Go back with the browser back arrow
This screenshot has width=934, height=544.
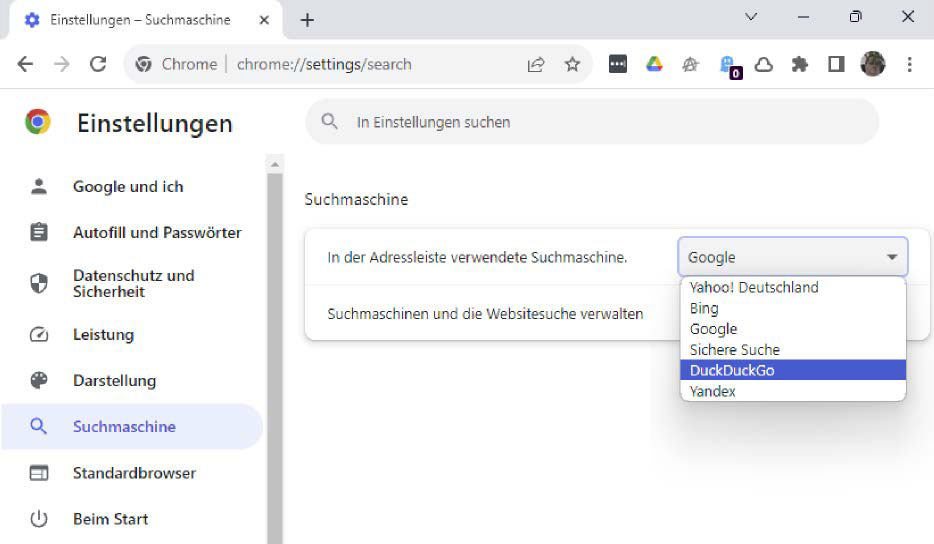25,64
